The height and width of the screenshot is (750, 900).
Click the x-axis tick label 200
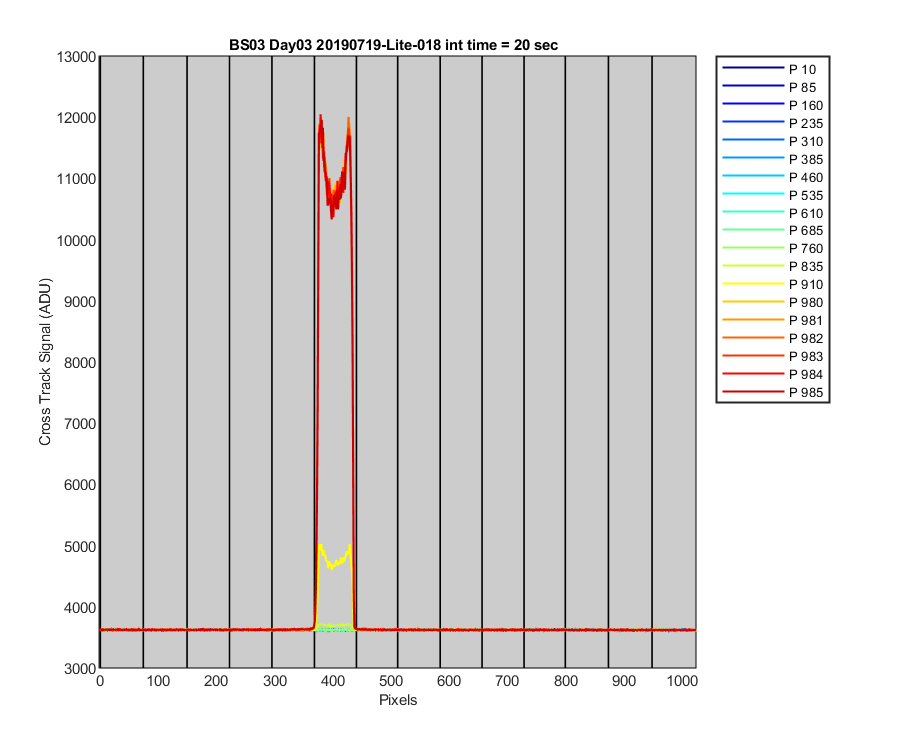click(x=216, y=681)
